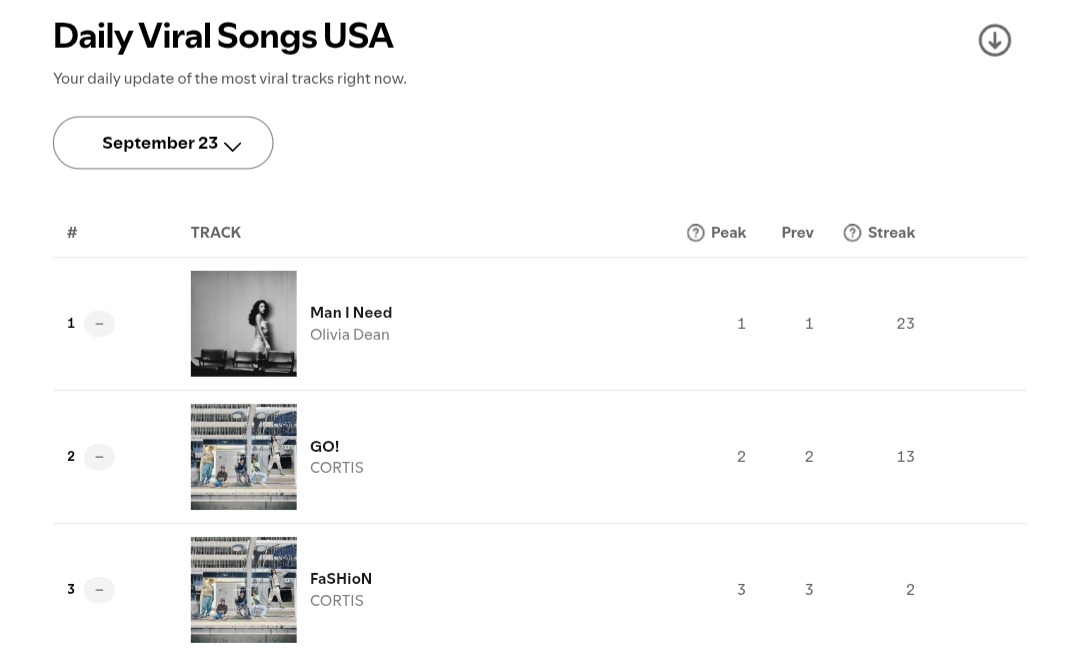Open the CORTIS artist link under FaSHioN
The image size is (1080, 653).
[337, 601]
